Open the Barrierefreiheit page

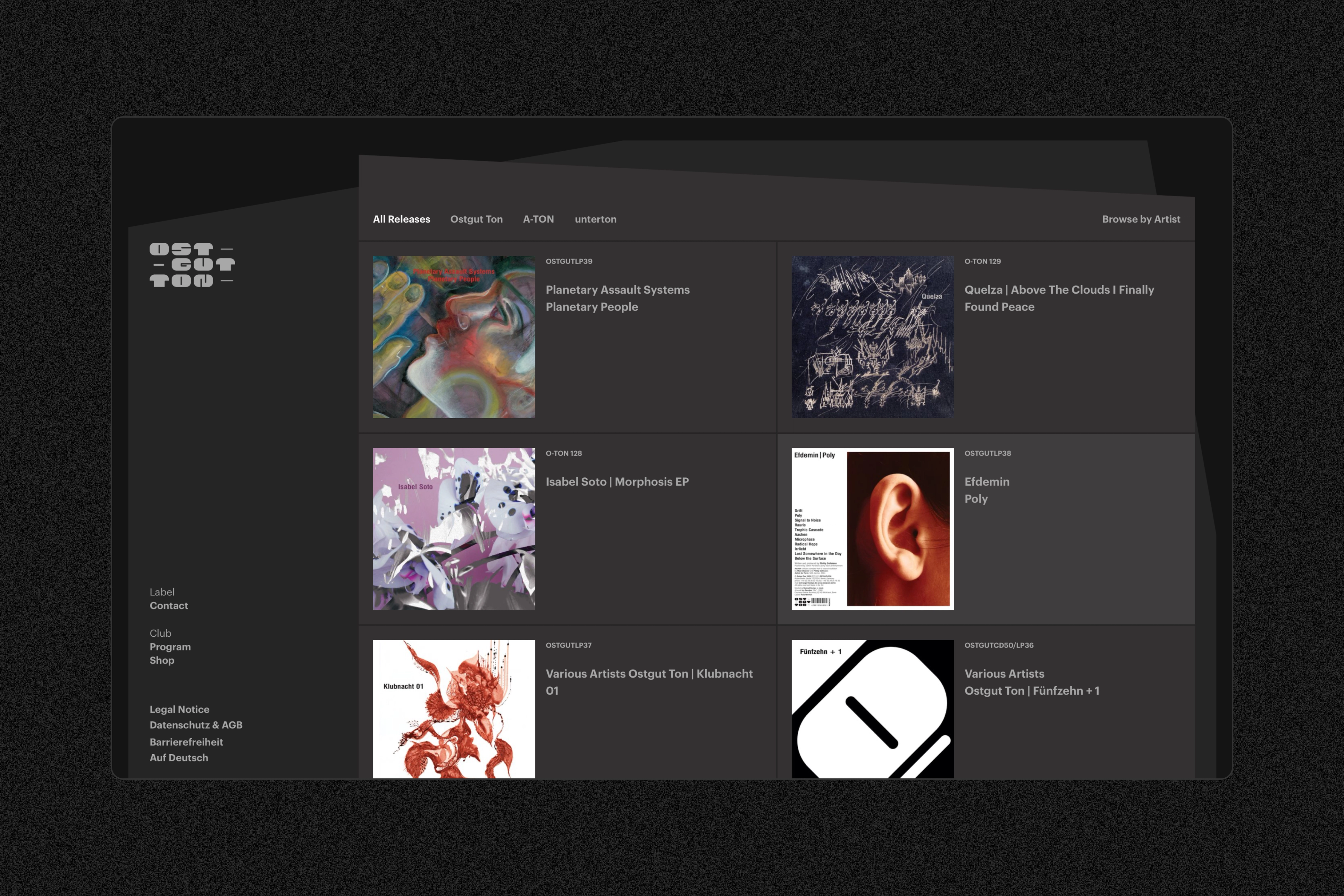point(186,742)
